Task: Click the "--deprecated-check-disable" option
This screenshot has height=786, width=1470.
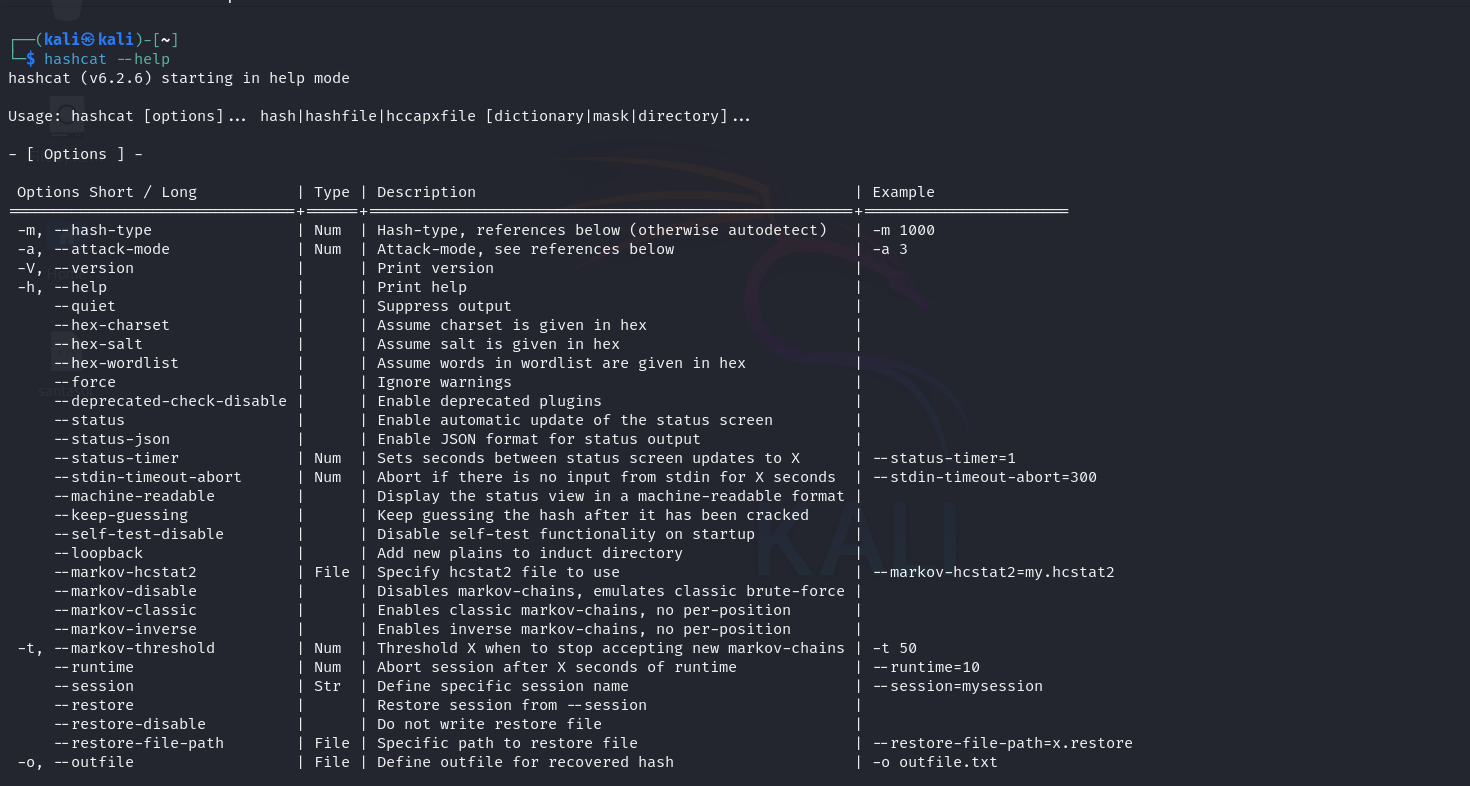Action: tap(170, 401)
